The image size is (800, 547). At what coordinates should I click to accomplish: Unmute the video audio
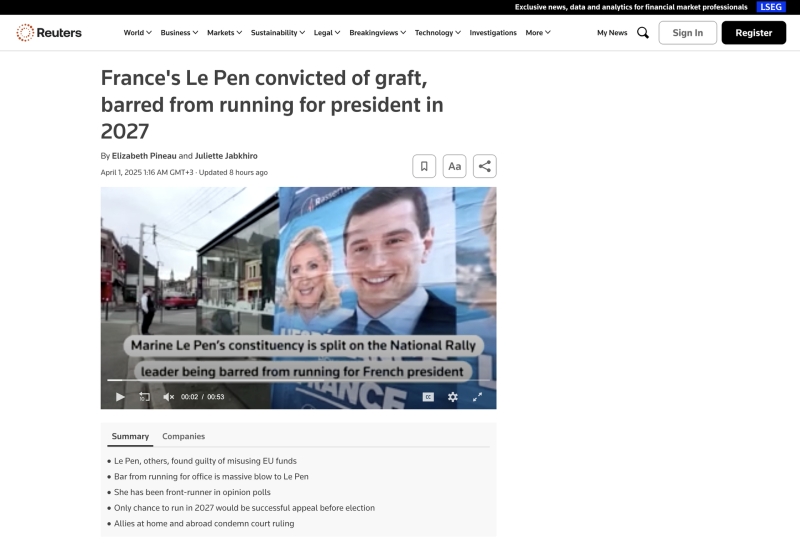pyautogui.click(x=168, y=397)
